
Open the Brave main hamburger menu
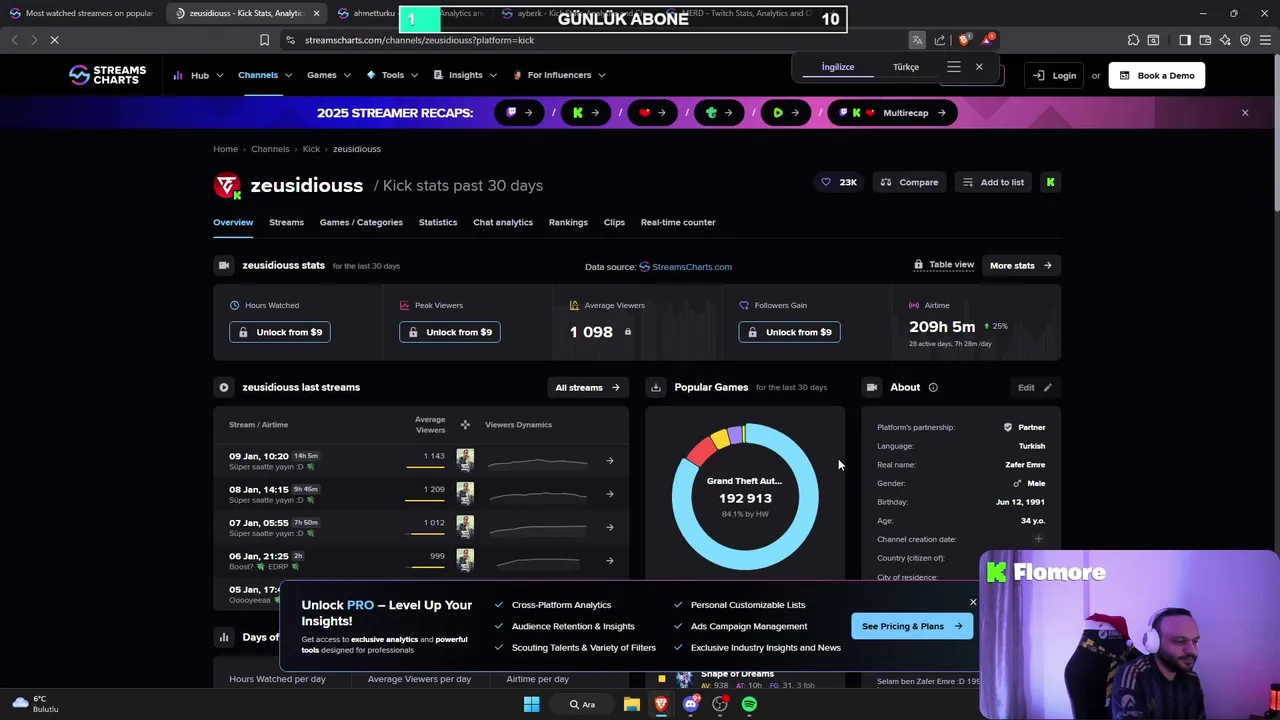tap(1264, 40)
